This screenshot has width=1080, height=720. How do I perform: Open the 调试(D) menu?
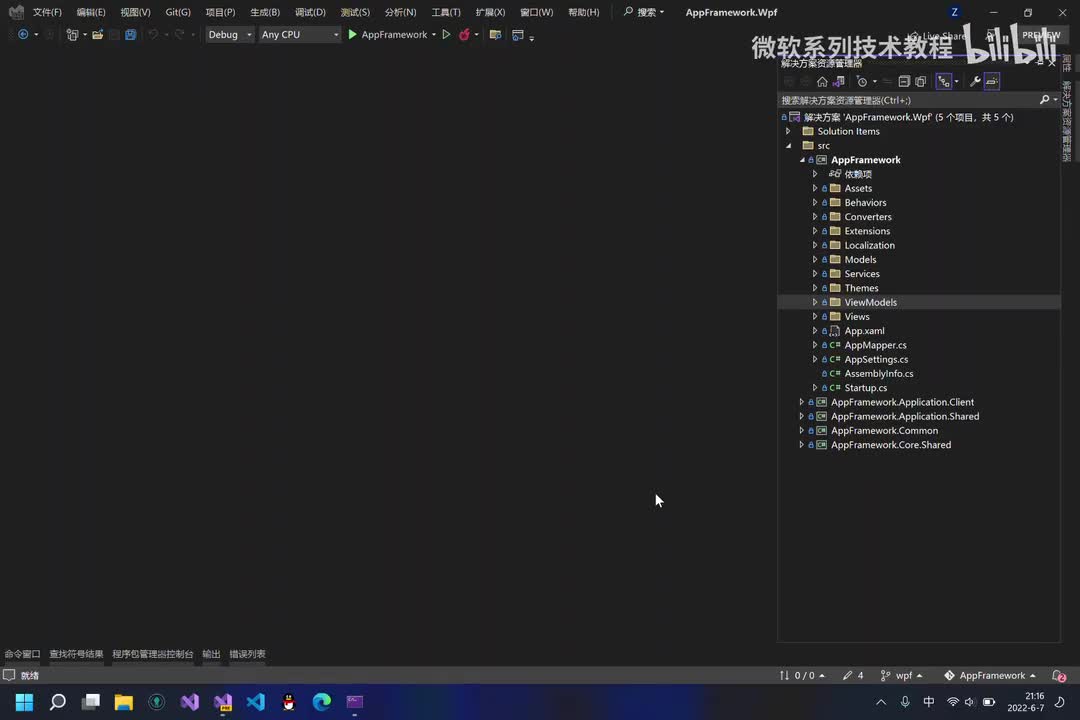pos(310,12)
